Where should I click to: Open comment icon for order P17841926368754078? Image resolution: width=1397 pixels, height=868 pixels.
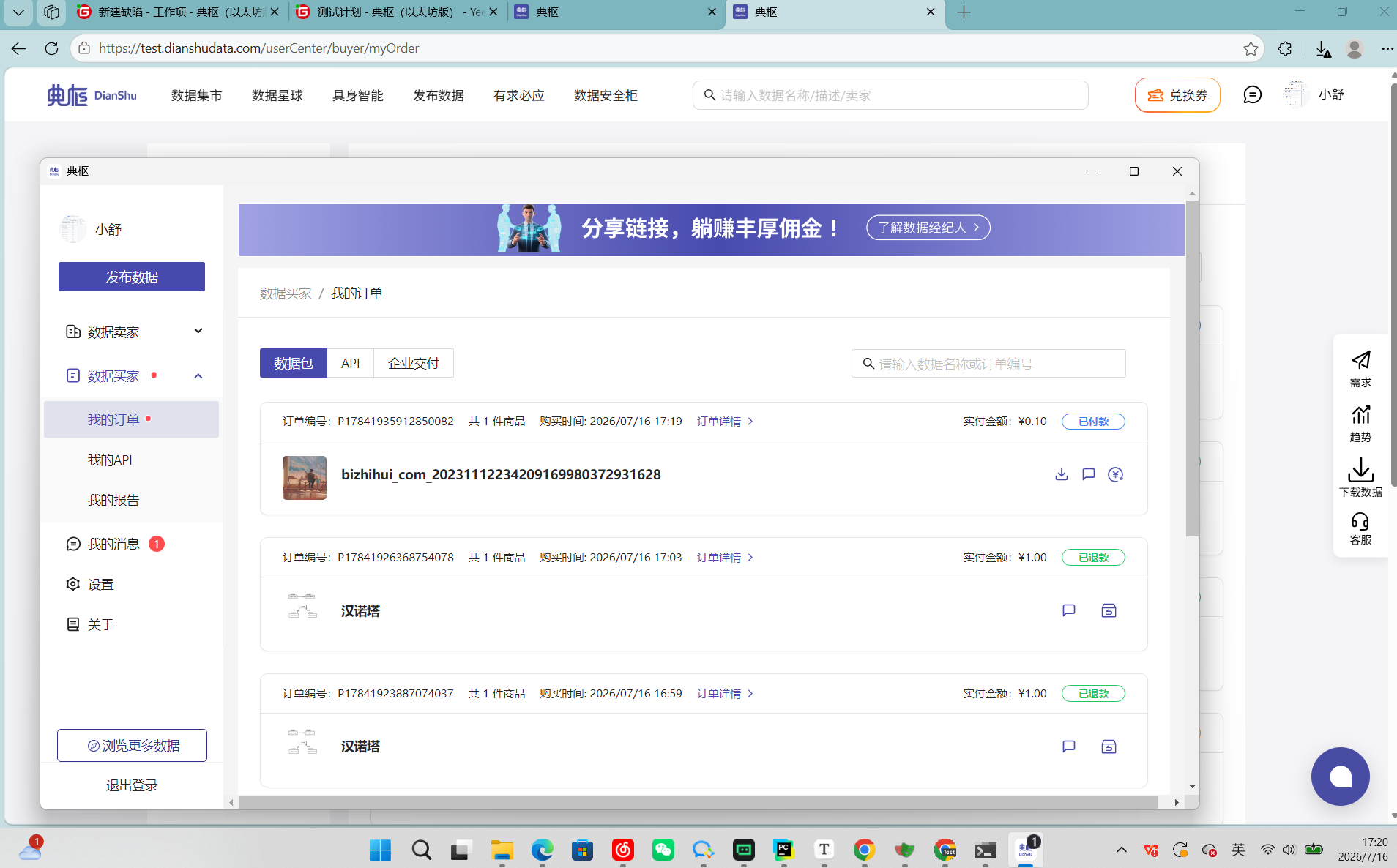1069,610
